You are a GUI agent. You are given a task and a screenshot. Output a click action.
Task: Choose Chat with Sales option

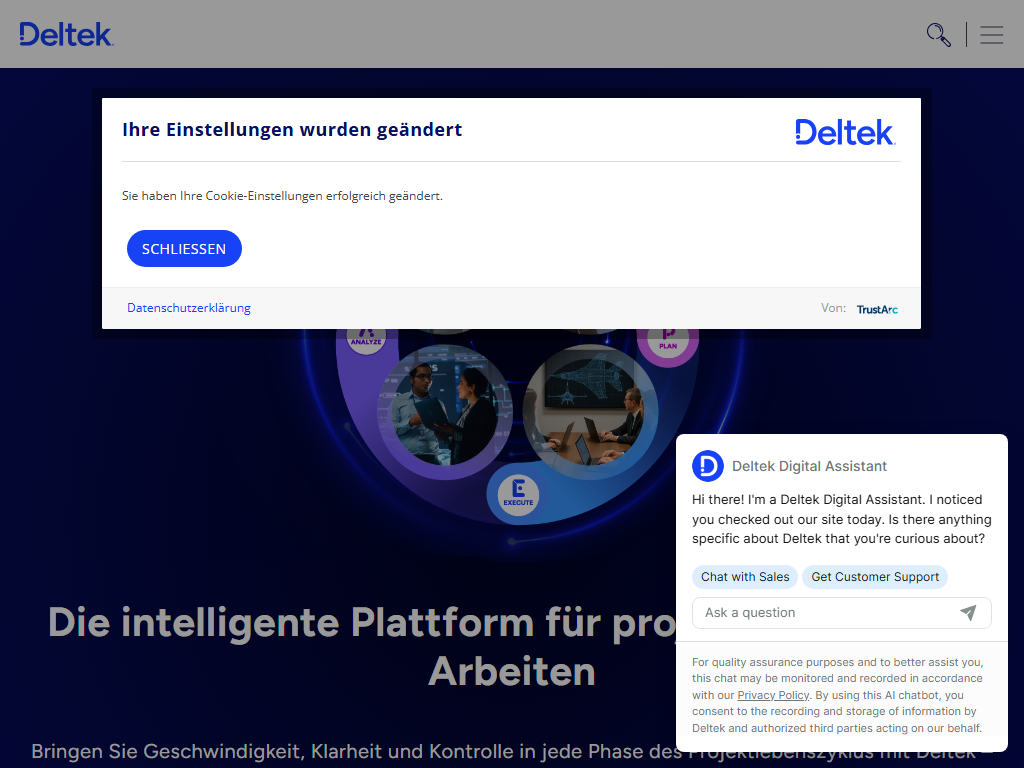coord(745,577)
